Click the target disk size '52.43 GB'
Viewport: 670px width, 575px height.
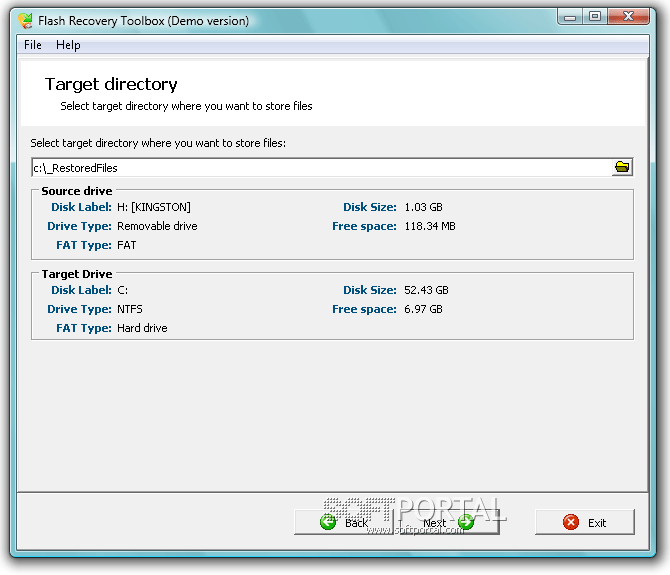coord(426,290)
